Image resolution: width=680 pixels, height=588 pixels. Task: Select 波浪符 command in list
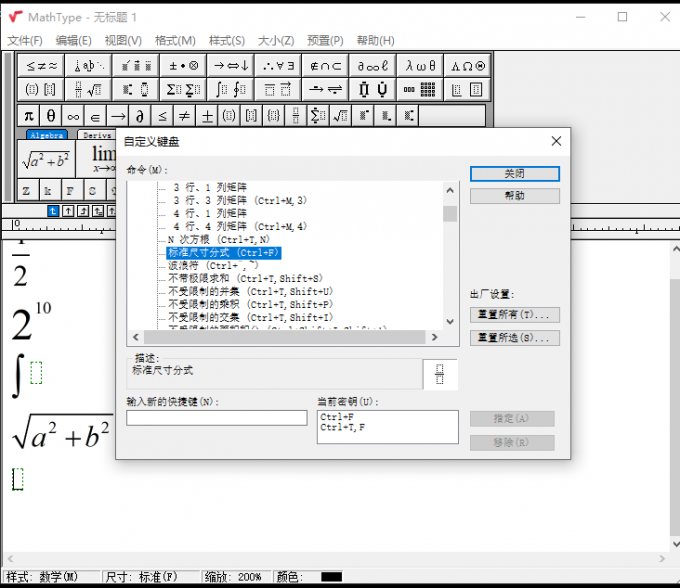click(213, 265)
